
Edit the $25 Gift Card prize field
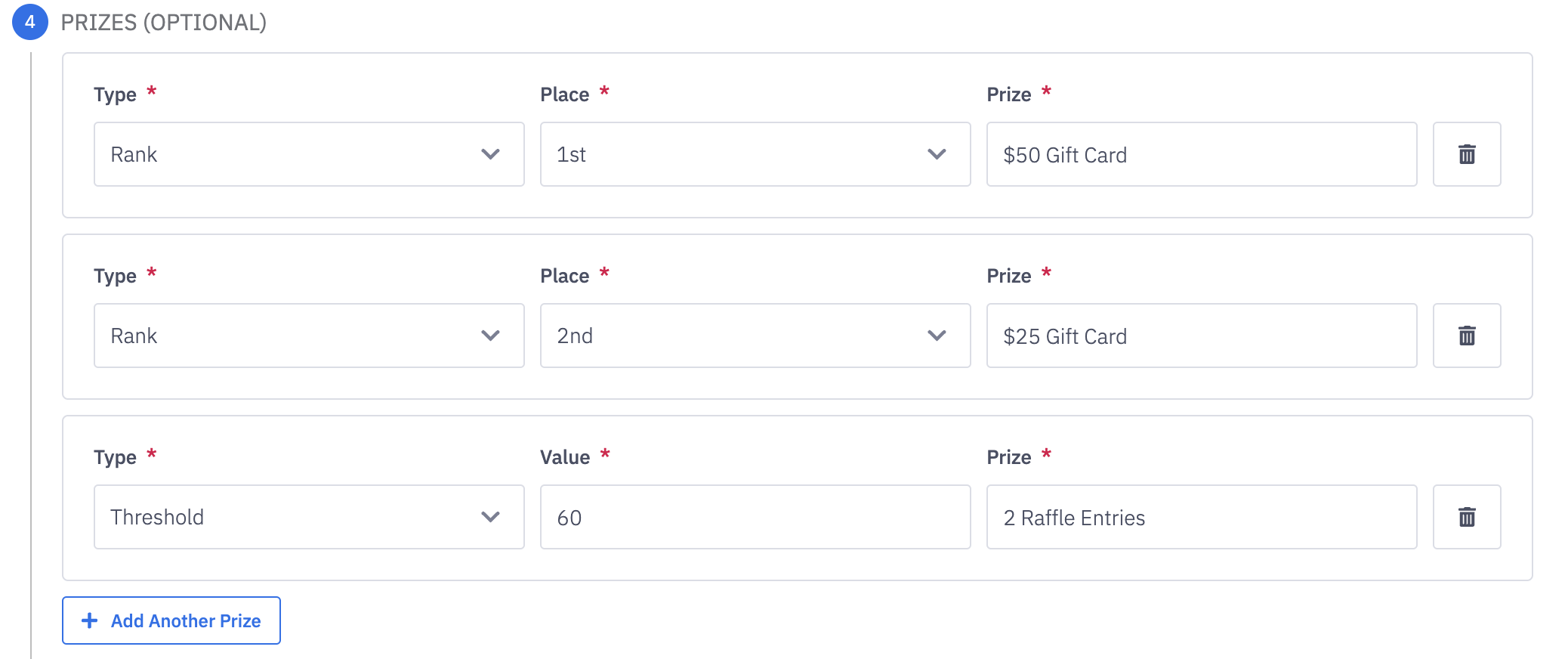[x=1201, y=336]
